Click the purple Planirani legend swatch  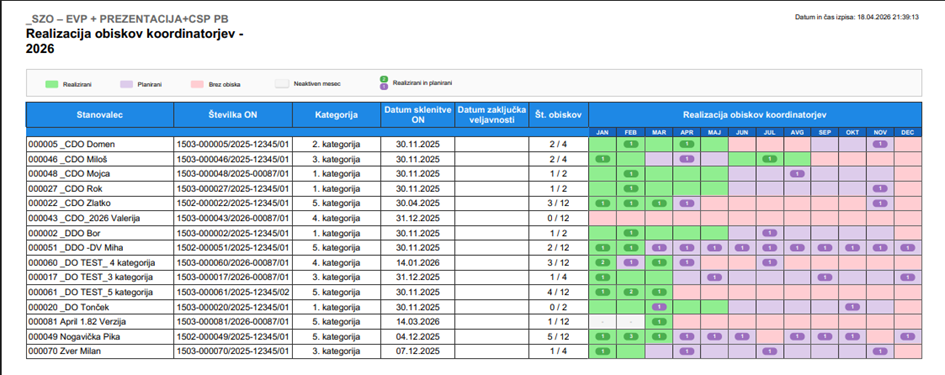(126, 84)
